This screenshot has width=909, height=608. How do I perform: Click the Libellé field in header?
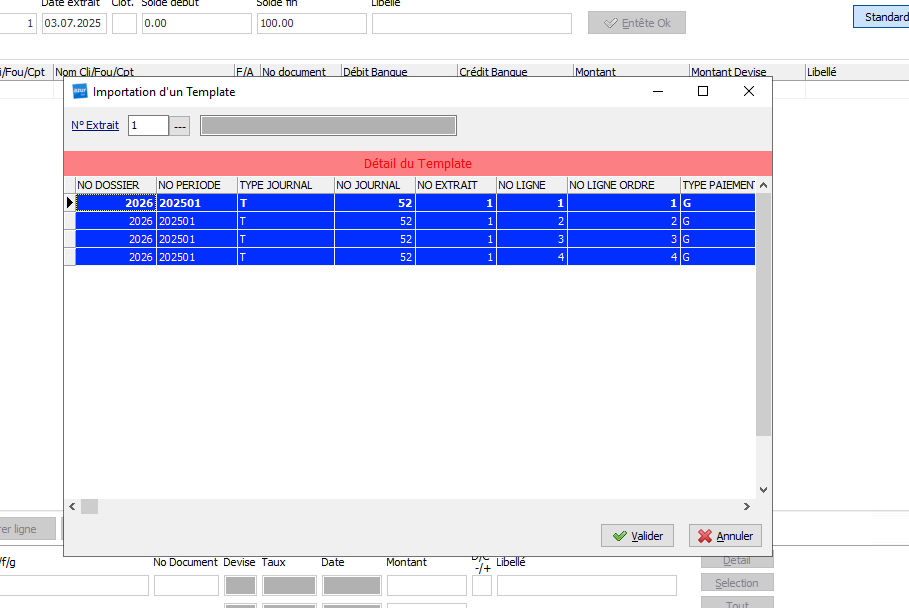pyautogui.click(x=472, y=23)
